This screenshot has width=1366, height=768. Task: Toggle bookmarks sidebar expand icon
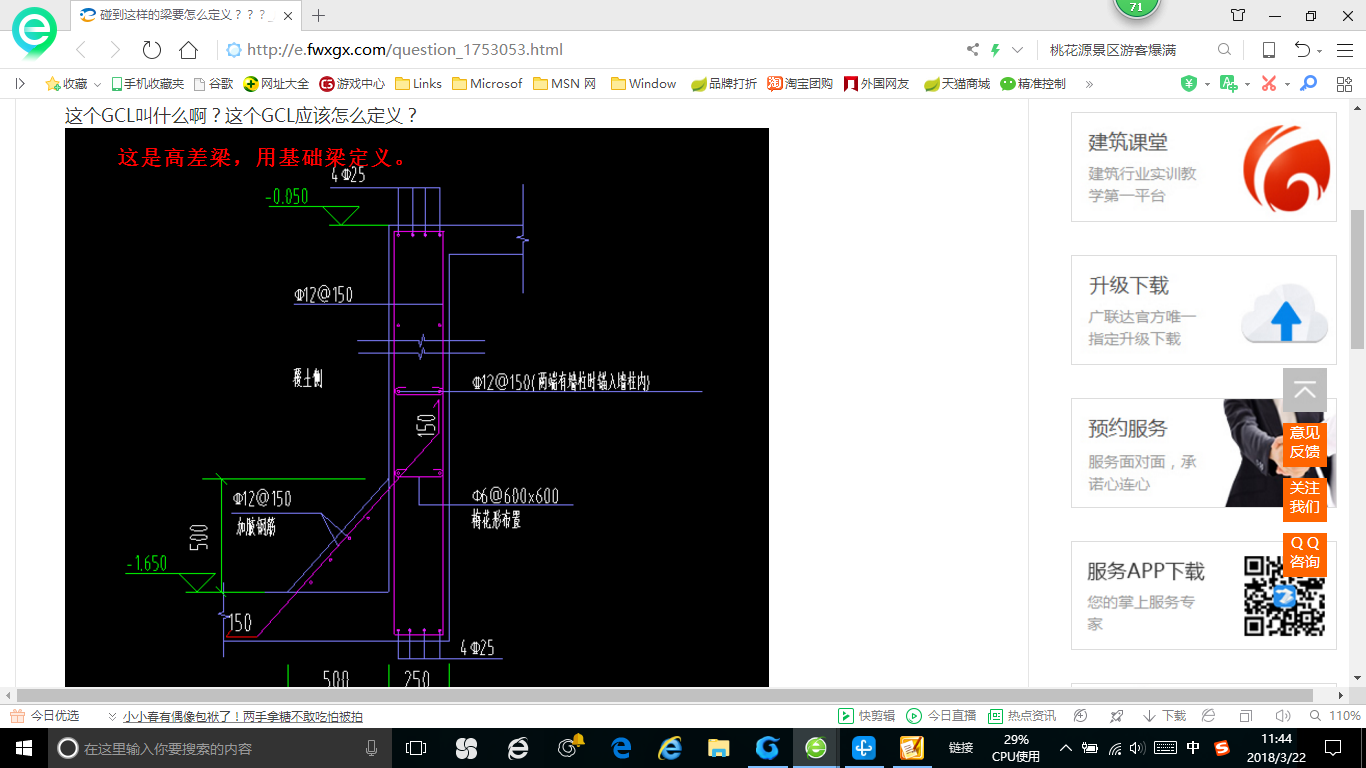[x=20, y=84]
